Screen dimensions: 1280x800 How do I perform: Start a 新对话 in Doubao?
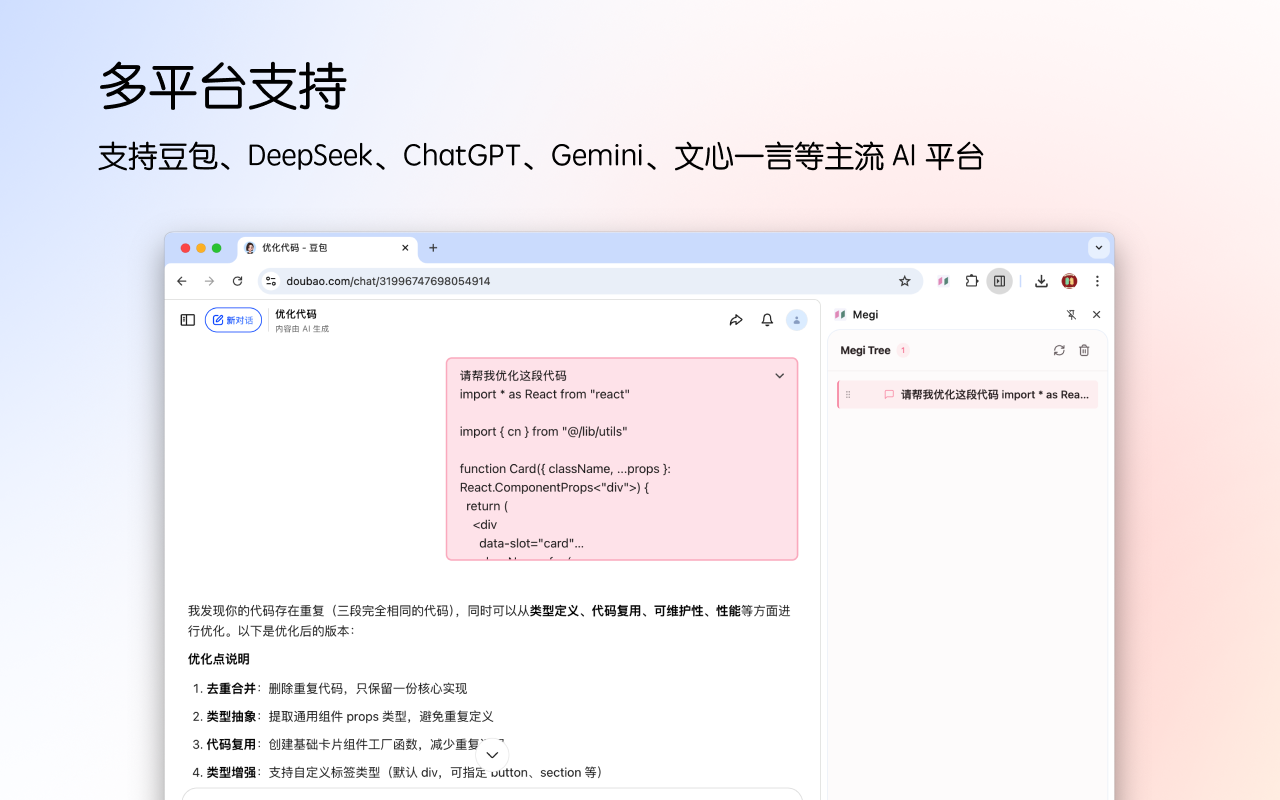[233, 319]
